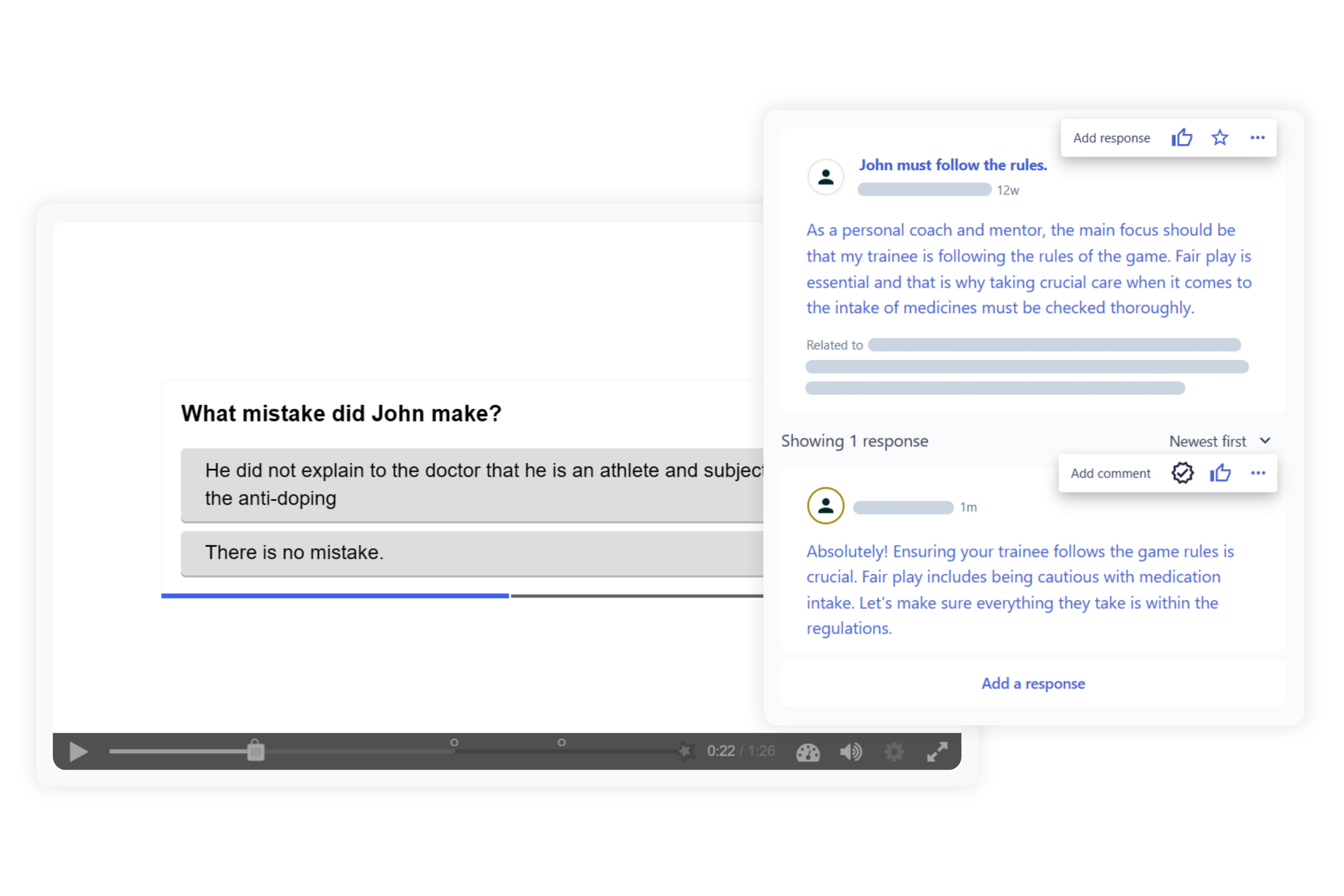This screenshot has height=896, width=1344.
Task: Open post more options menu
Action: [x=1257, y=138]
